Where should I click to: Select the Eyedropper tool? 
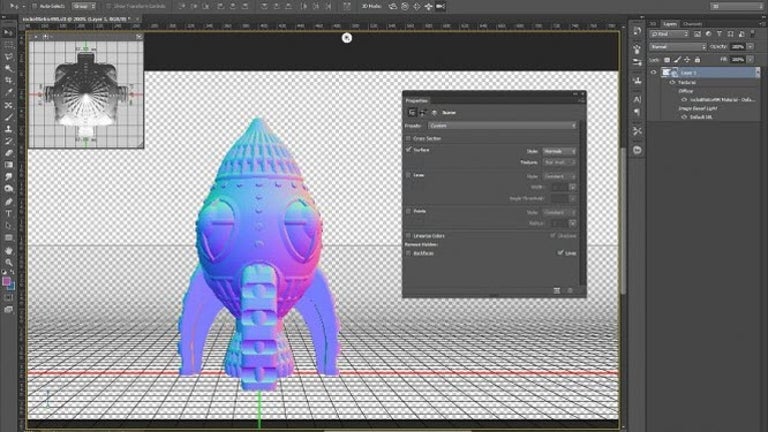tap(8, 92)
